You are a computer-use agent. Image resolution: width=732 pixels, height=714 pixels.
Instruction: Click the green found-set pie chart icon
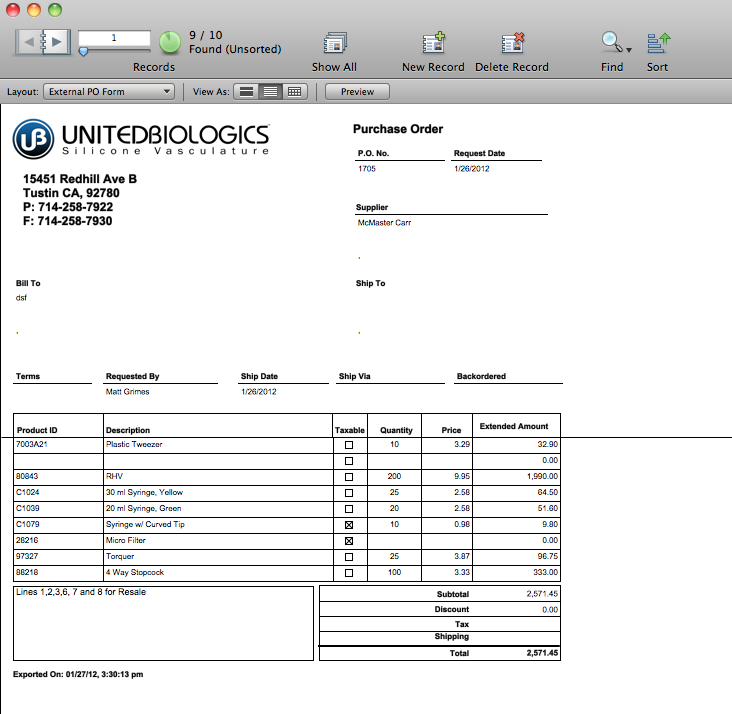coord(170,42)
